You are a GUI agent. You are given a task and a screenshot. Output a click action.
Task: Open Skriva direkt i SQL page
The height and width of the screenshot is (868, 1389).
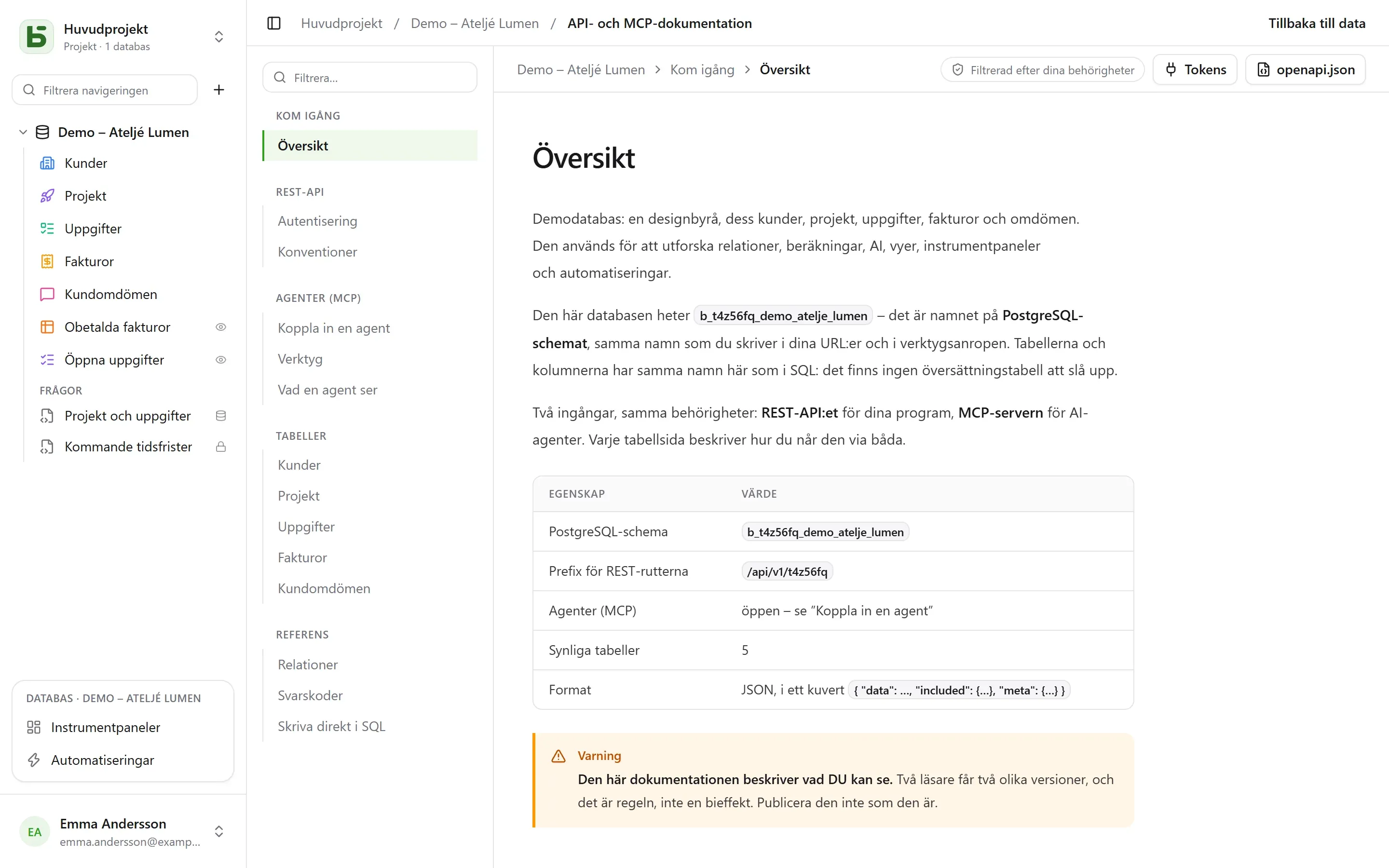tap(331, 726)
